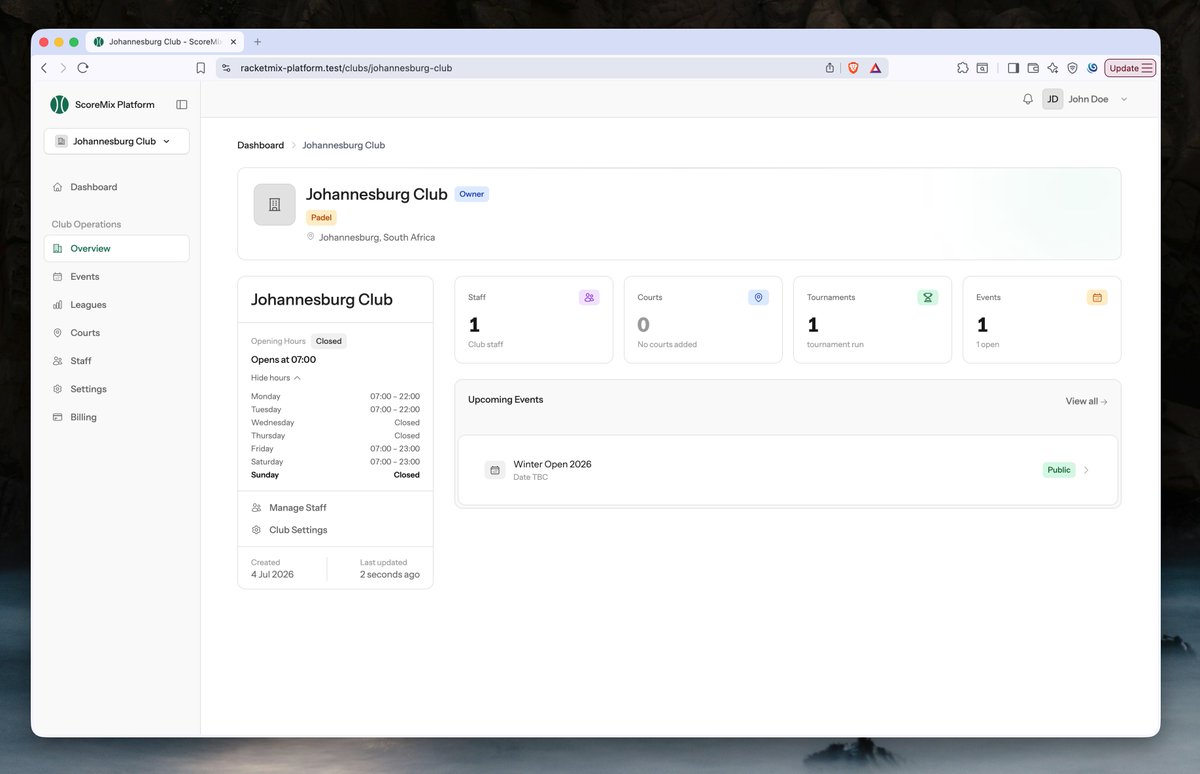This screenshot has width=1200, height=774.
Task: Select the Johannesburg Club browser tab
Action: tap(165, 42)
